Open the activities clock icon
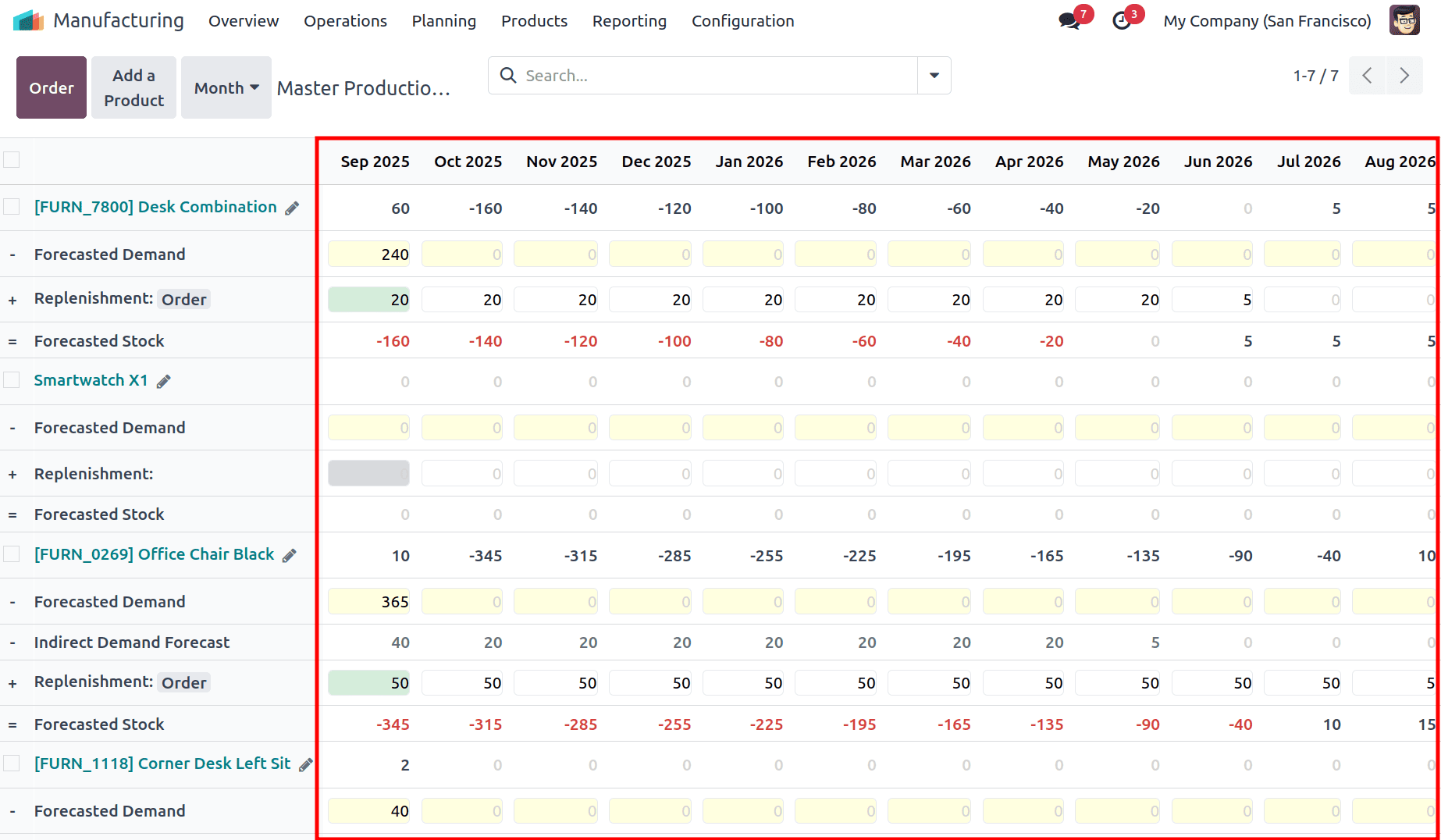1441x840 pixels. (x=1122, y=20)
